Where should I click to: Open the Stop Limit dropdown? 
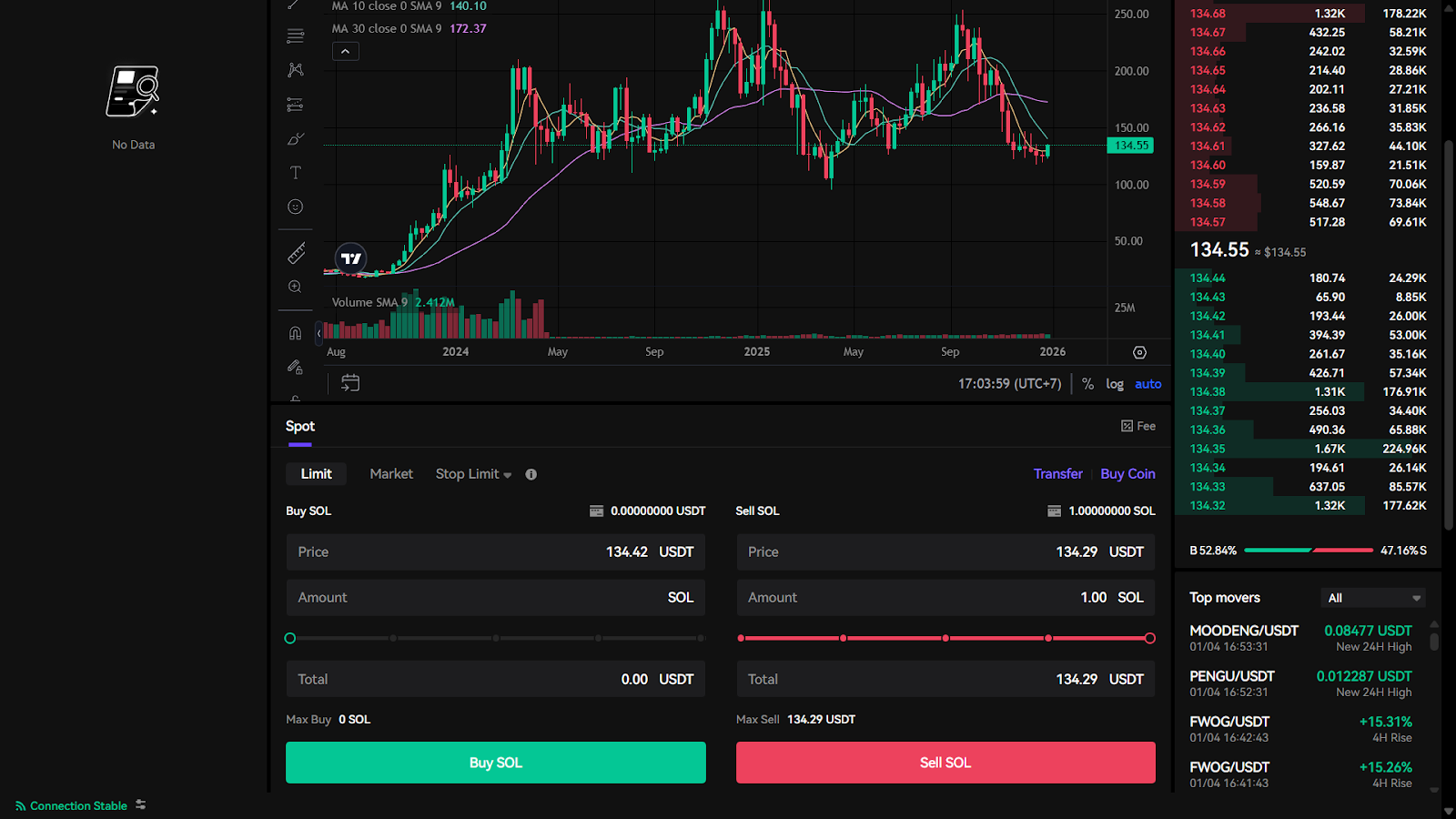tap(473, 474)
